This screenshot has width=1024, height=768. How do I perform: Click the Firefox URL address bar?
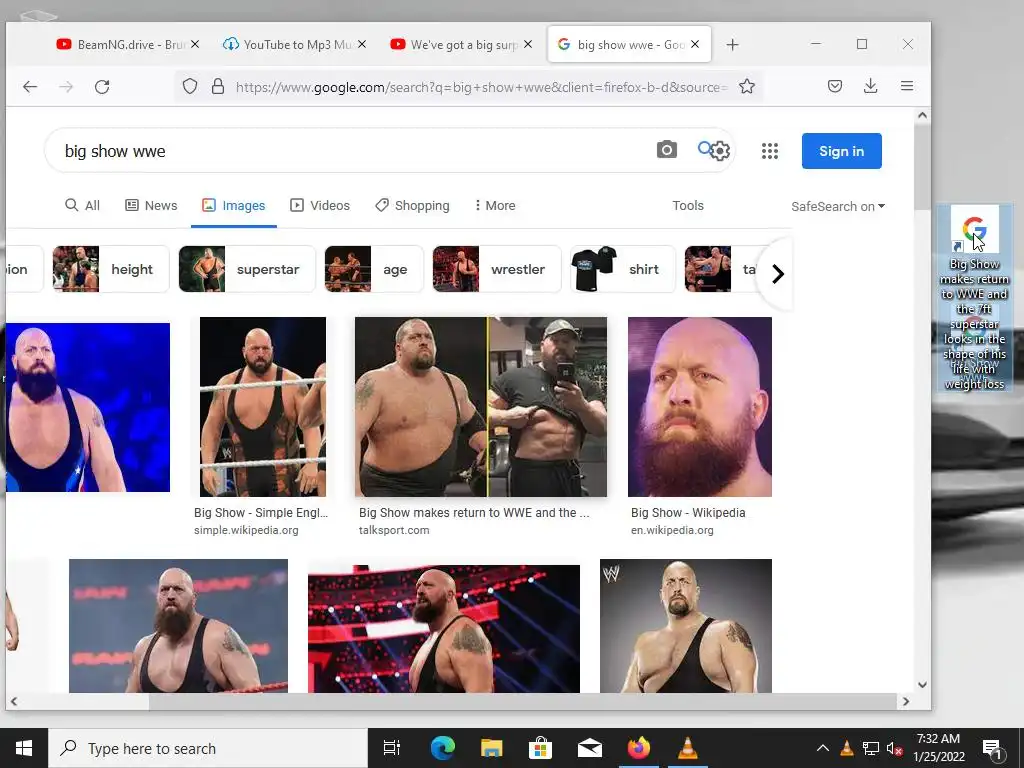[x=481, y=86]
